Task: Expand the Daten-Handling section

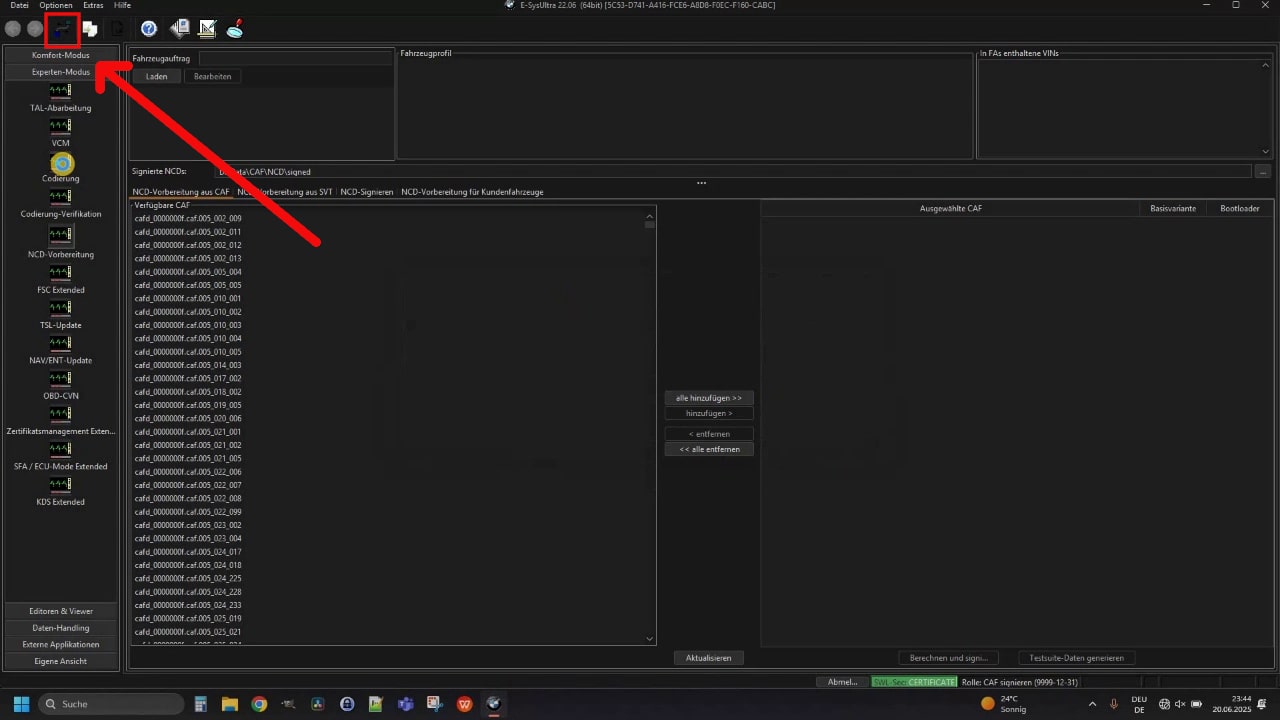Action: [61, 628]
